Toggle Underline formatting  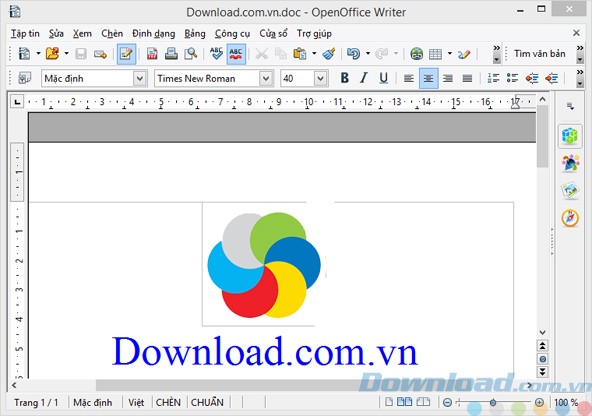[383, 78]
